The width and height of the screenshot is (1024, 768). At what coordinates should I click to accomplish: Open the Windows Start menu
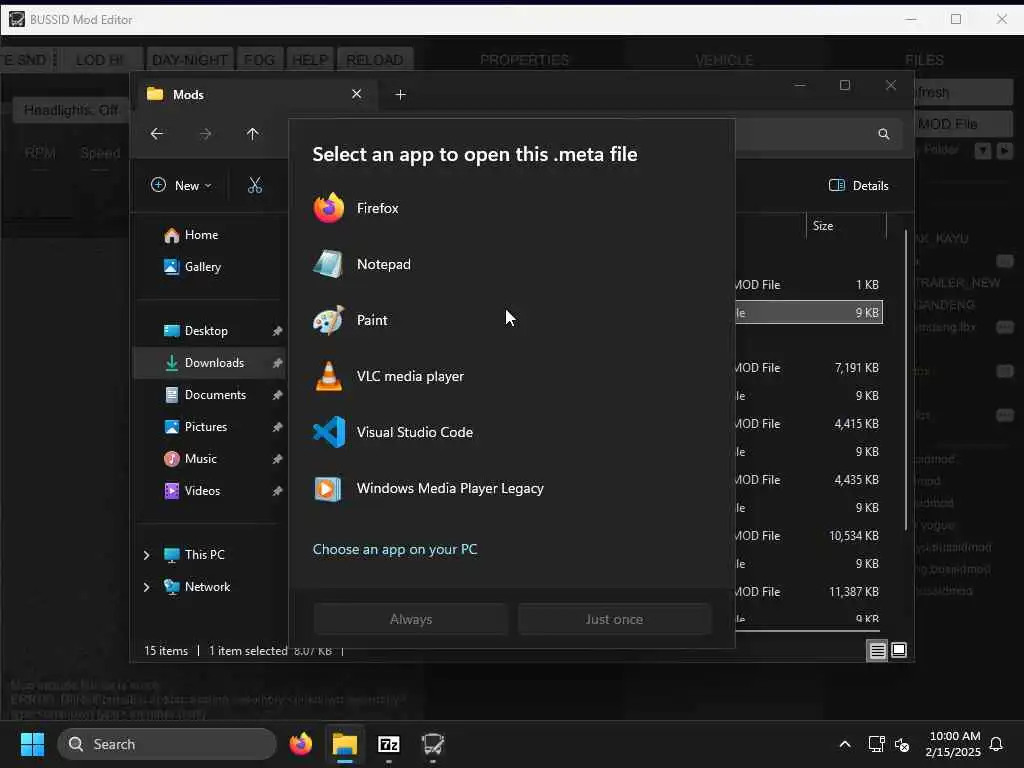[x=33, y=744]
